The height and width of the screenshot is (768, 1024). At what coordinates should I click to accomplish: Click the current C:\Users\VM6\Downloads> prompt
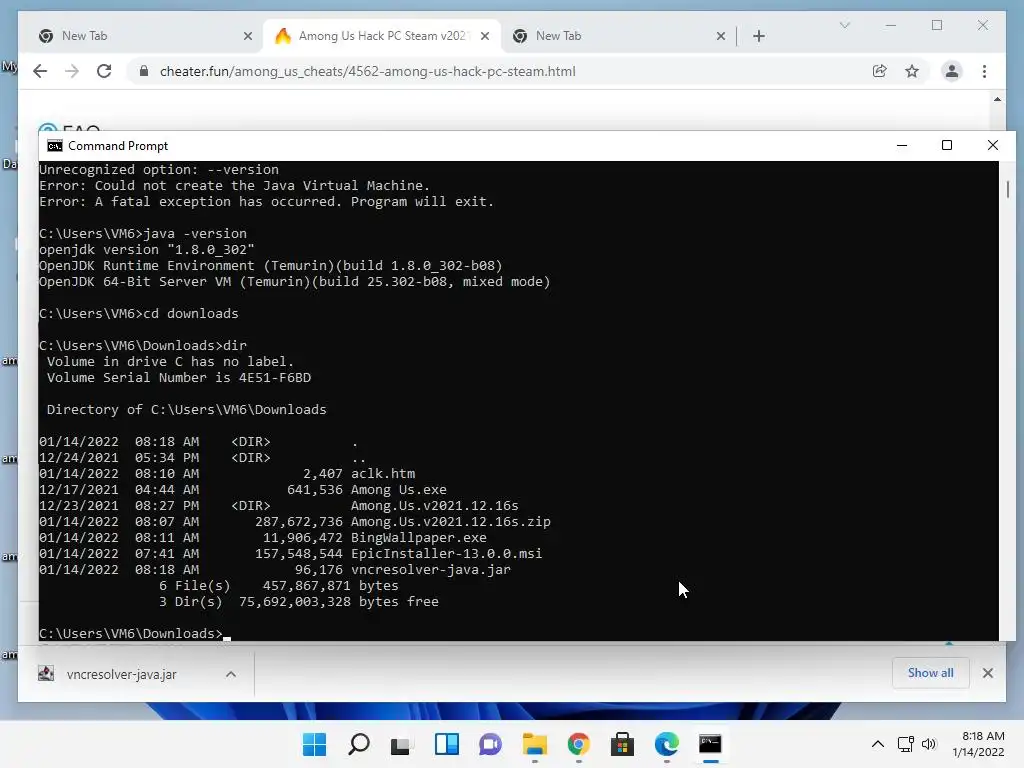point(131,633)
